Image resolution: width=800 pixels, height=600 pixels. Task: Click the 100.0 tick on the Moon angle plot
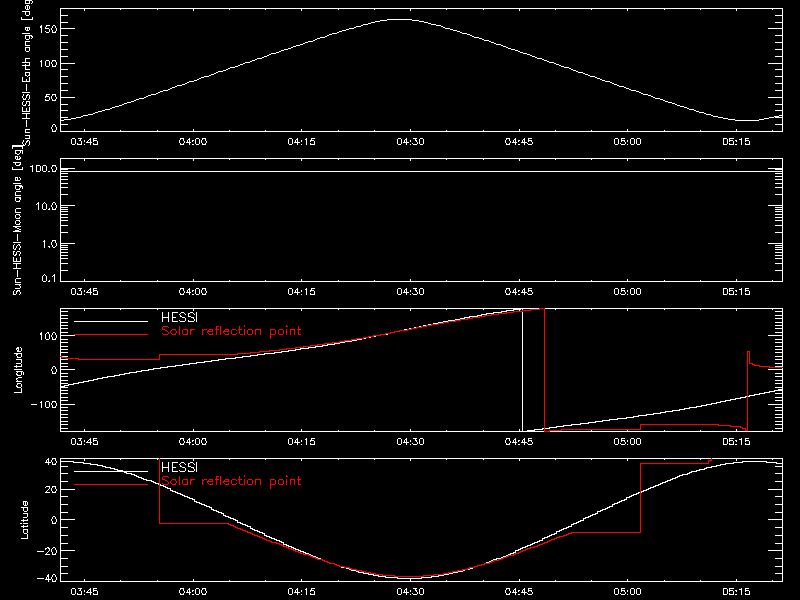point(44,168)
